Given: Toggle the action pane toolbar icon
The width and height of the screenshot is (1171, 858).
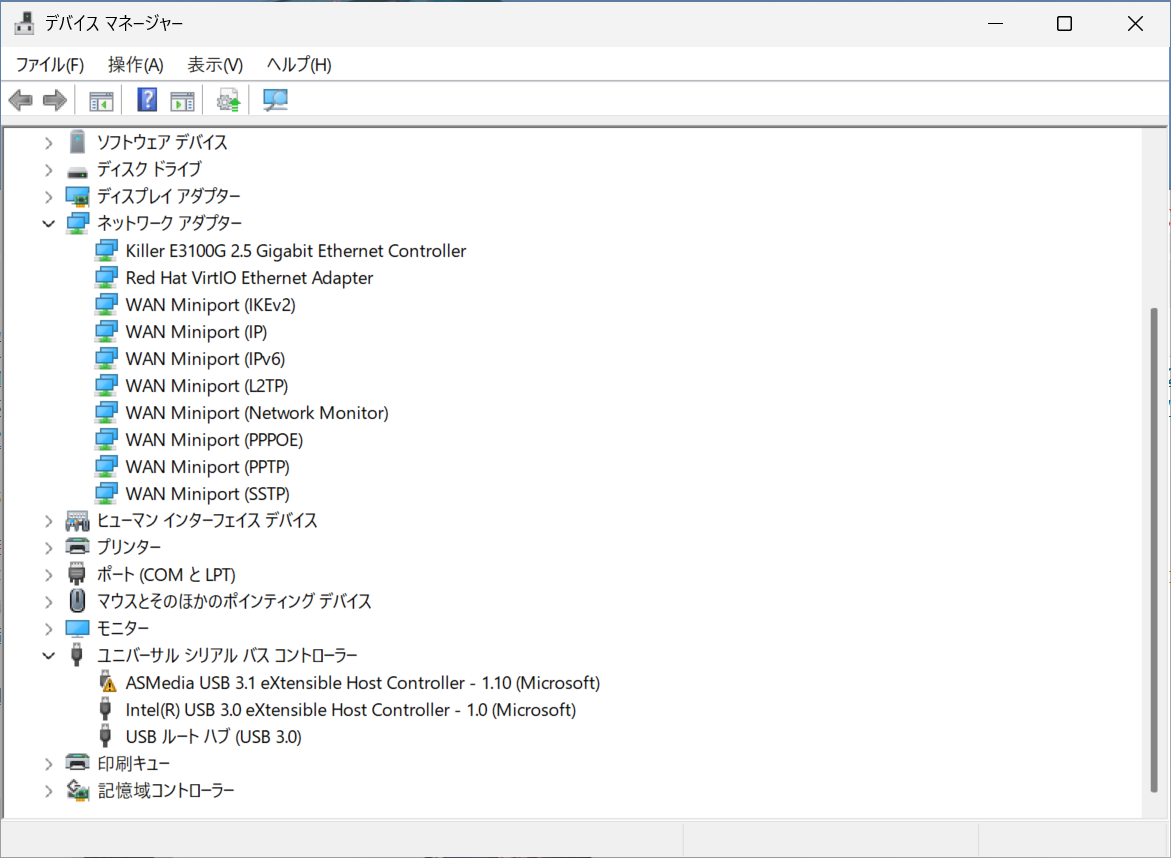Looking at the screenshot, I should (x=182, y=101).
